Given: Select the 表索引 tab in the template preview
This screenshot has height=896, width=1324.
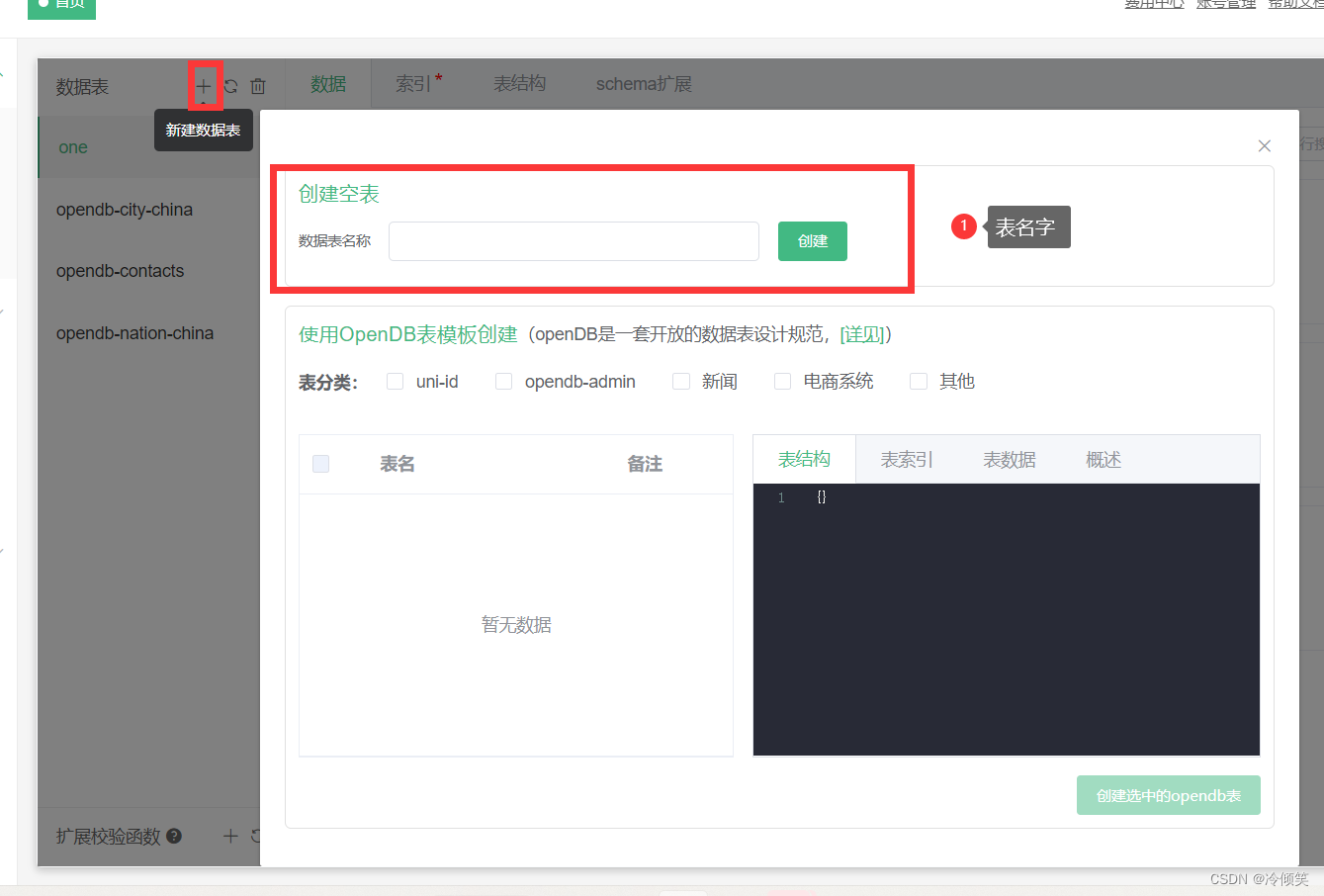Looking at the screenshot, I should 907,460.
